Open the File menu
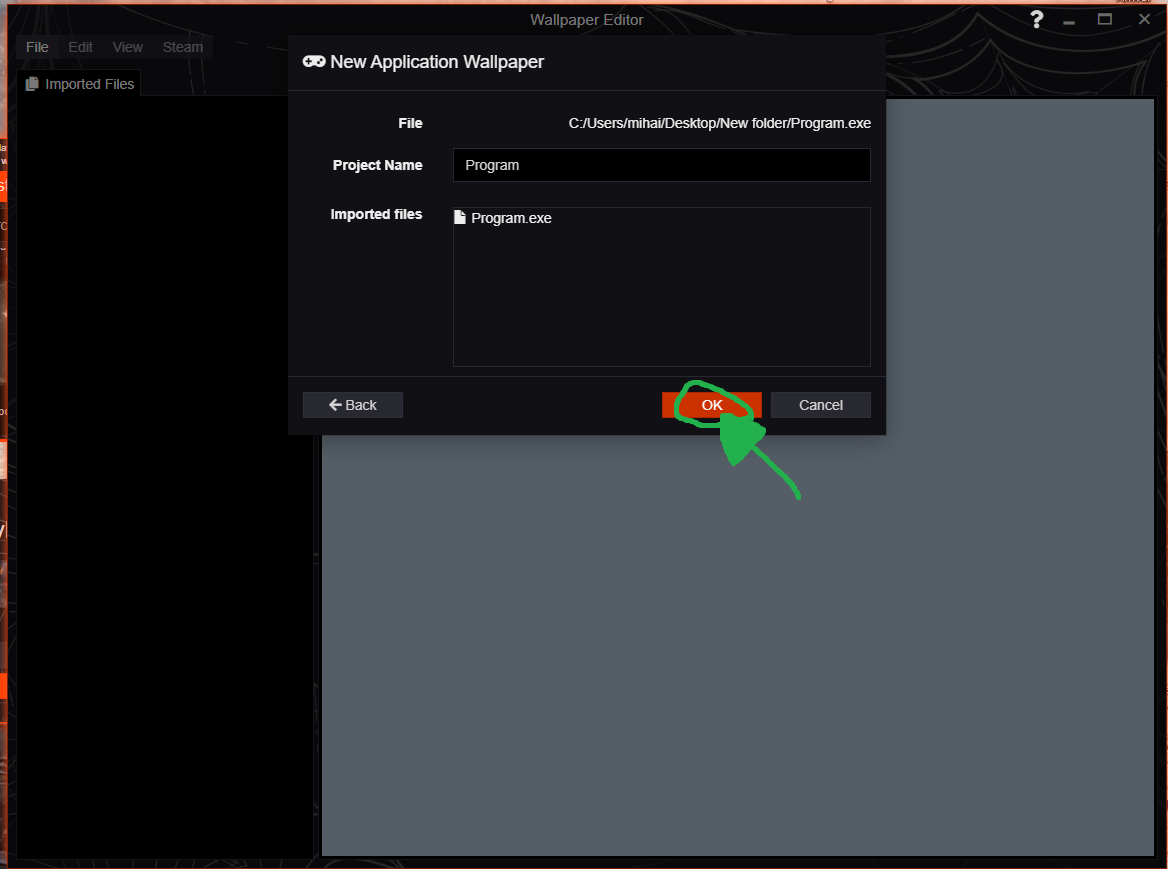 click(37, 47)
